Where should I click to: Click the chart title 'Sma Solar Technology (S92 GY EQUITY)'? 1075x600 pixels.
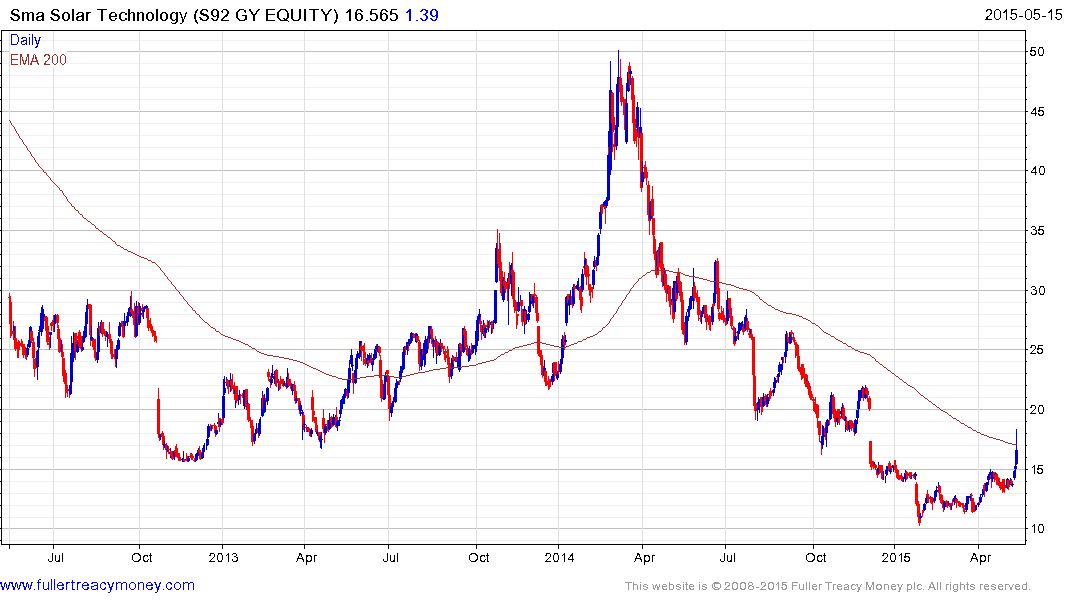click(174, 15)
